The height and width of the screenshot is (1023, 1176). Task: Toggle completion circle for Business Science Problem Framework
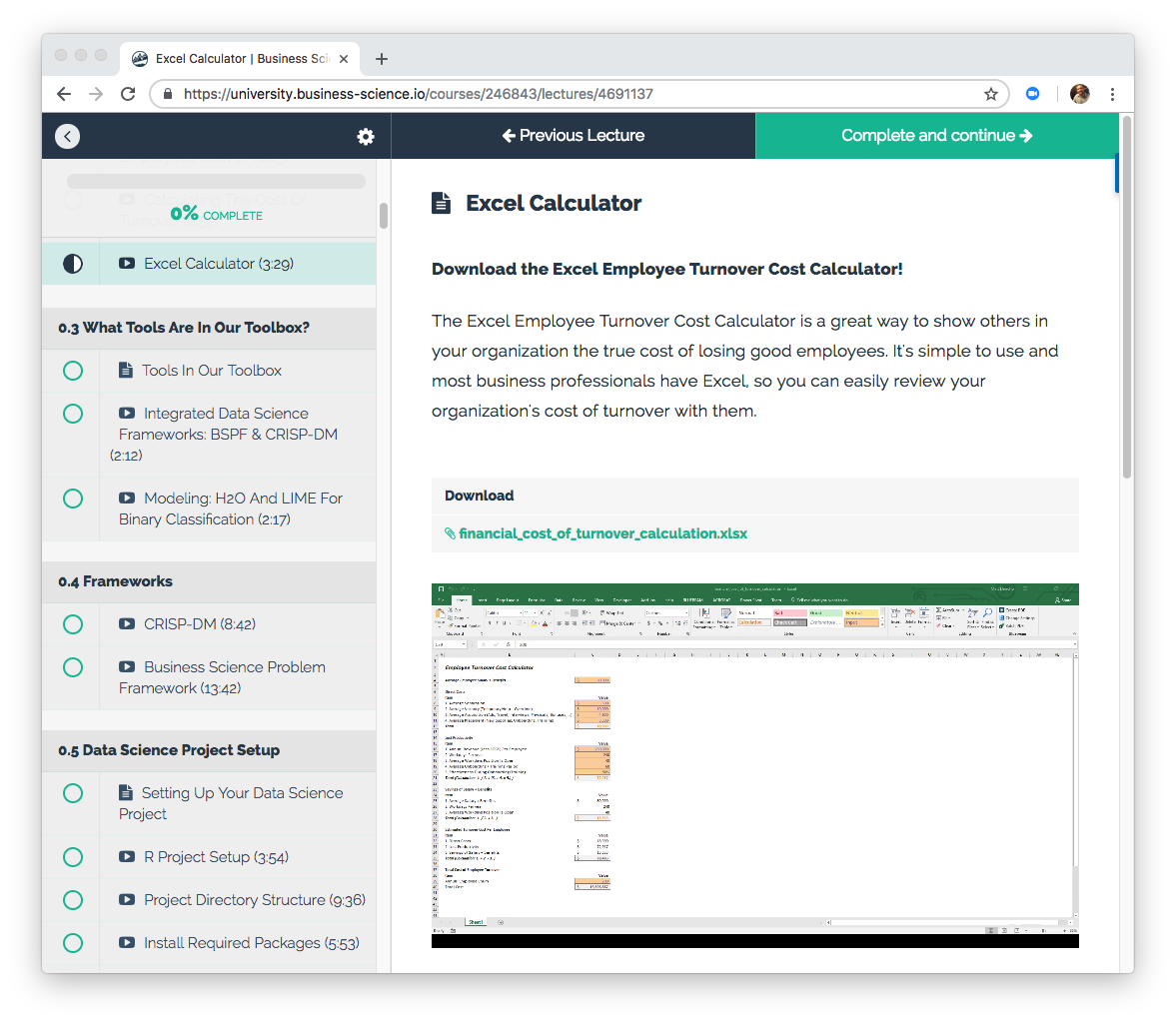(73, 666)
